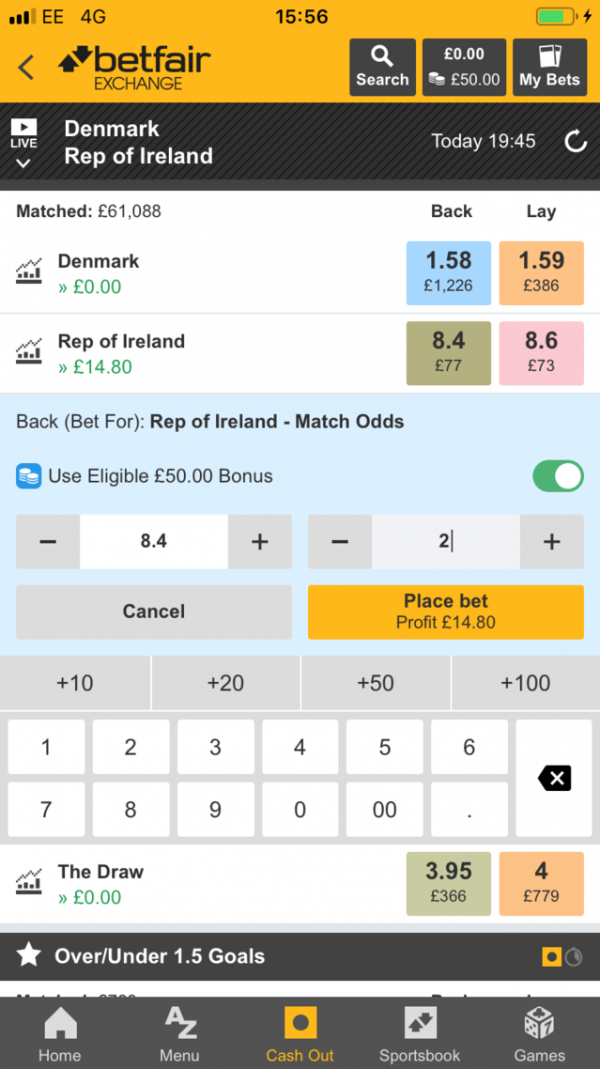Open the Search button
600x1069 pixels.
[x=382, y=67]
